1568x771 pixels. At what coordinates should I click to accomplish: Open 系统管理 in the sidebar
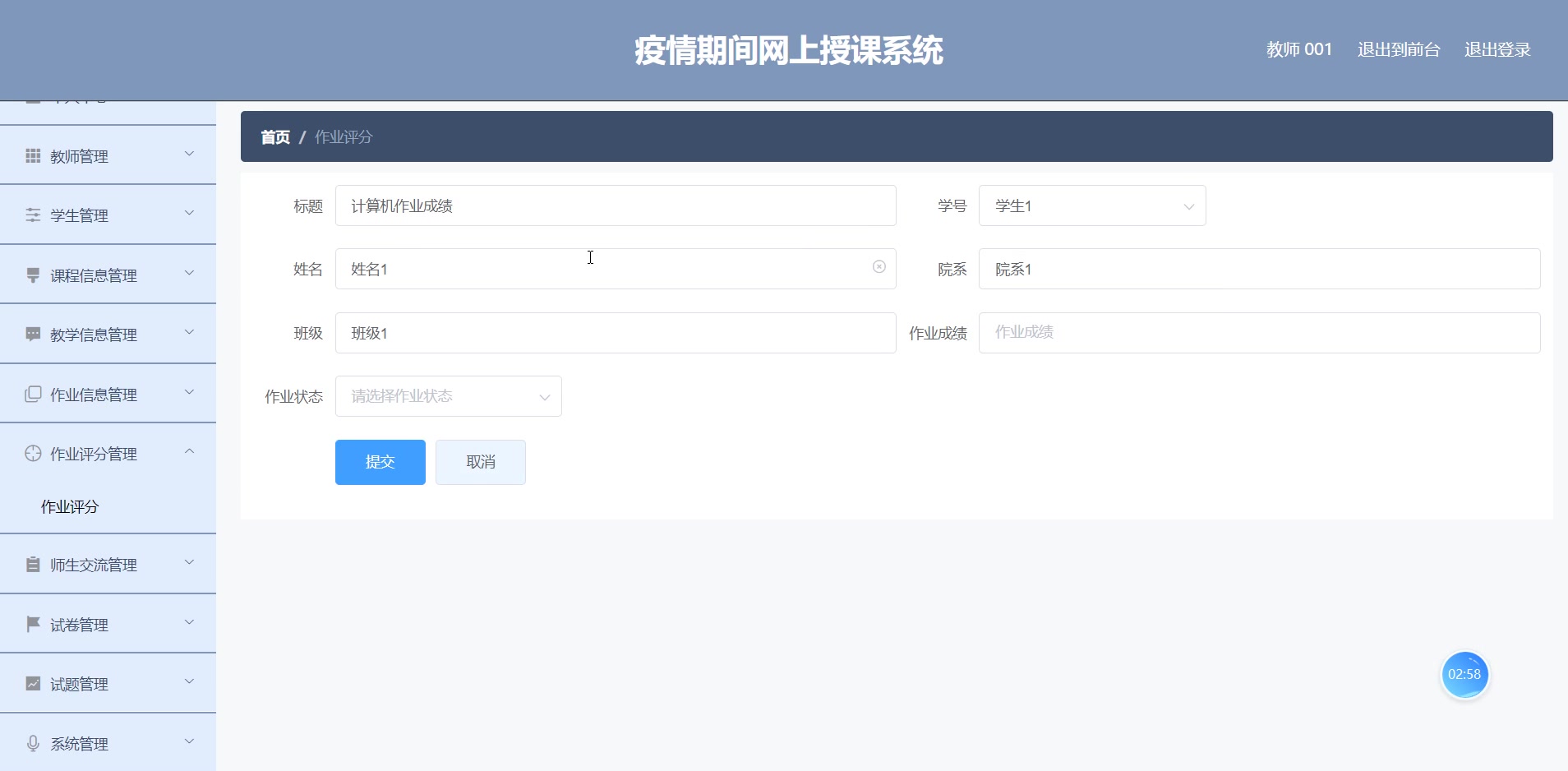[108, 743]
